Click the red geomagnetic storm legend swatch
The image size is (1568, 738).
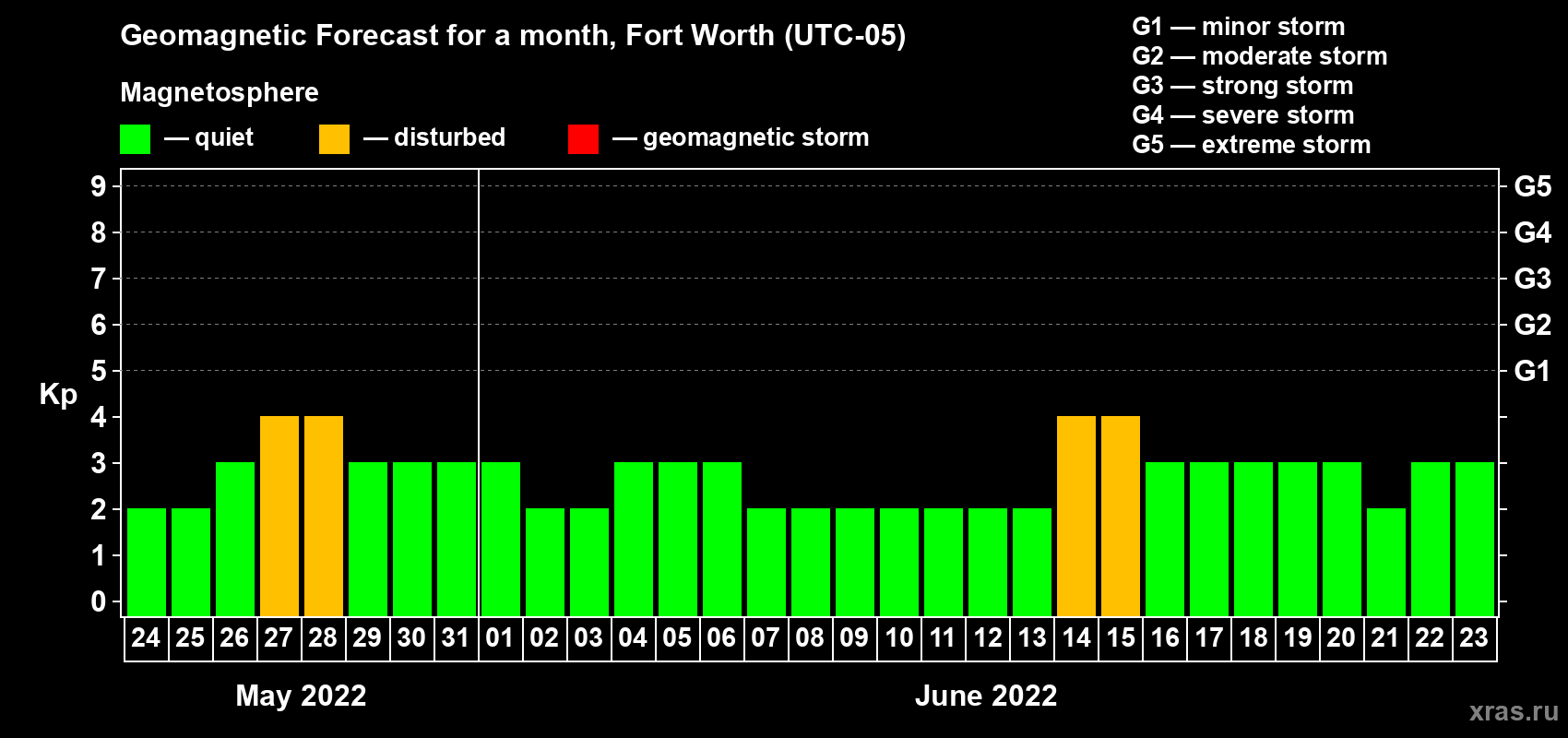[583, 139]
